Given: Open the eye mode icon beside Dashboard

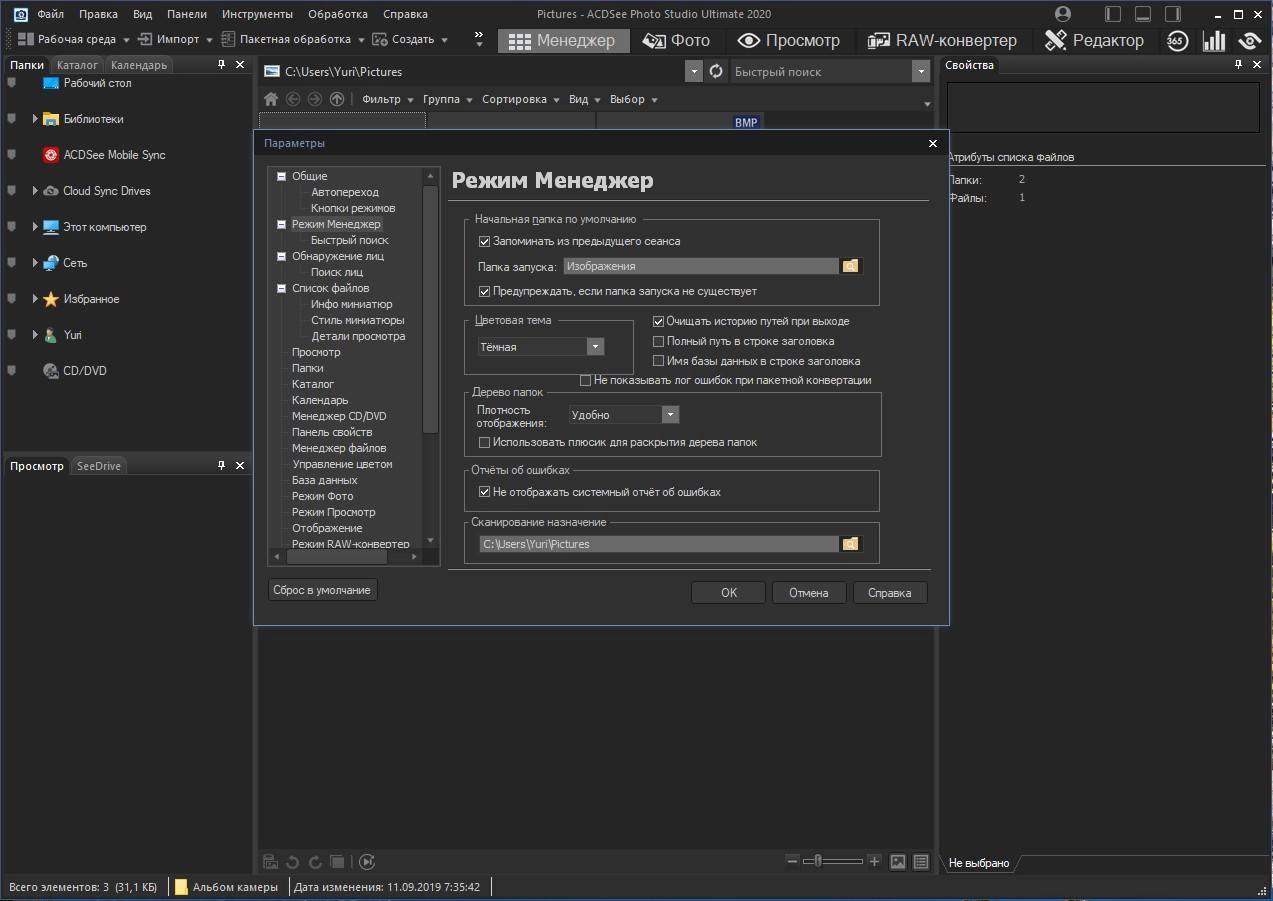Looking at the screenshot, I should pos(1250,40).
